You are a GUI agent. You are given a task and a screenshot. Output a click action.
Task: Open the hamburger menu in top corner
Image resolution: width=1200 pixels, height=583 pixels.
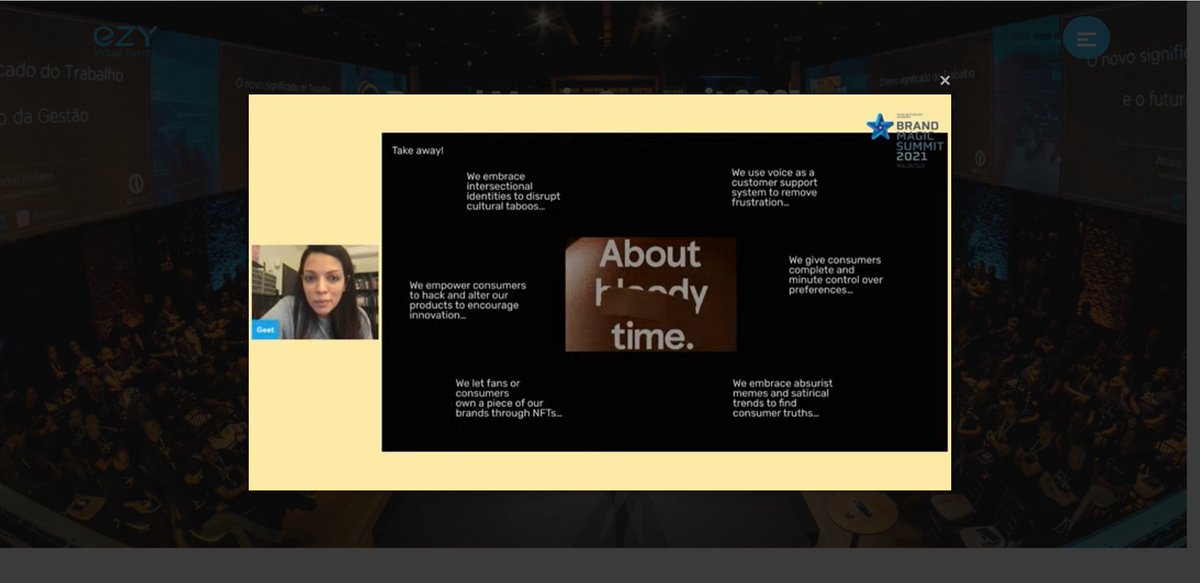[x=1086, y=38]
